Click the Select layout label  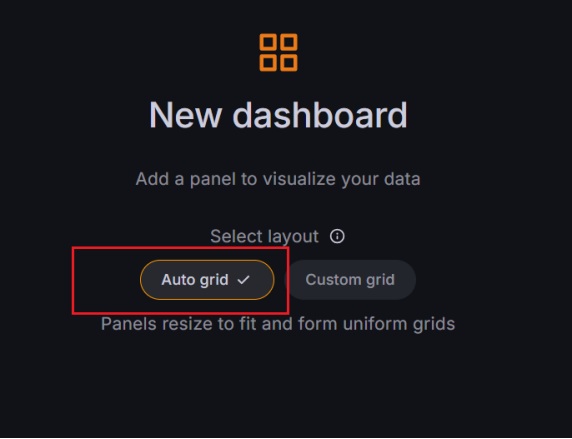[x=264, y=236]
